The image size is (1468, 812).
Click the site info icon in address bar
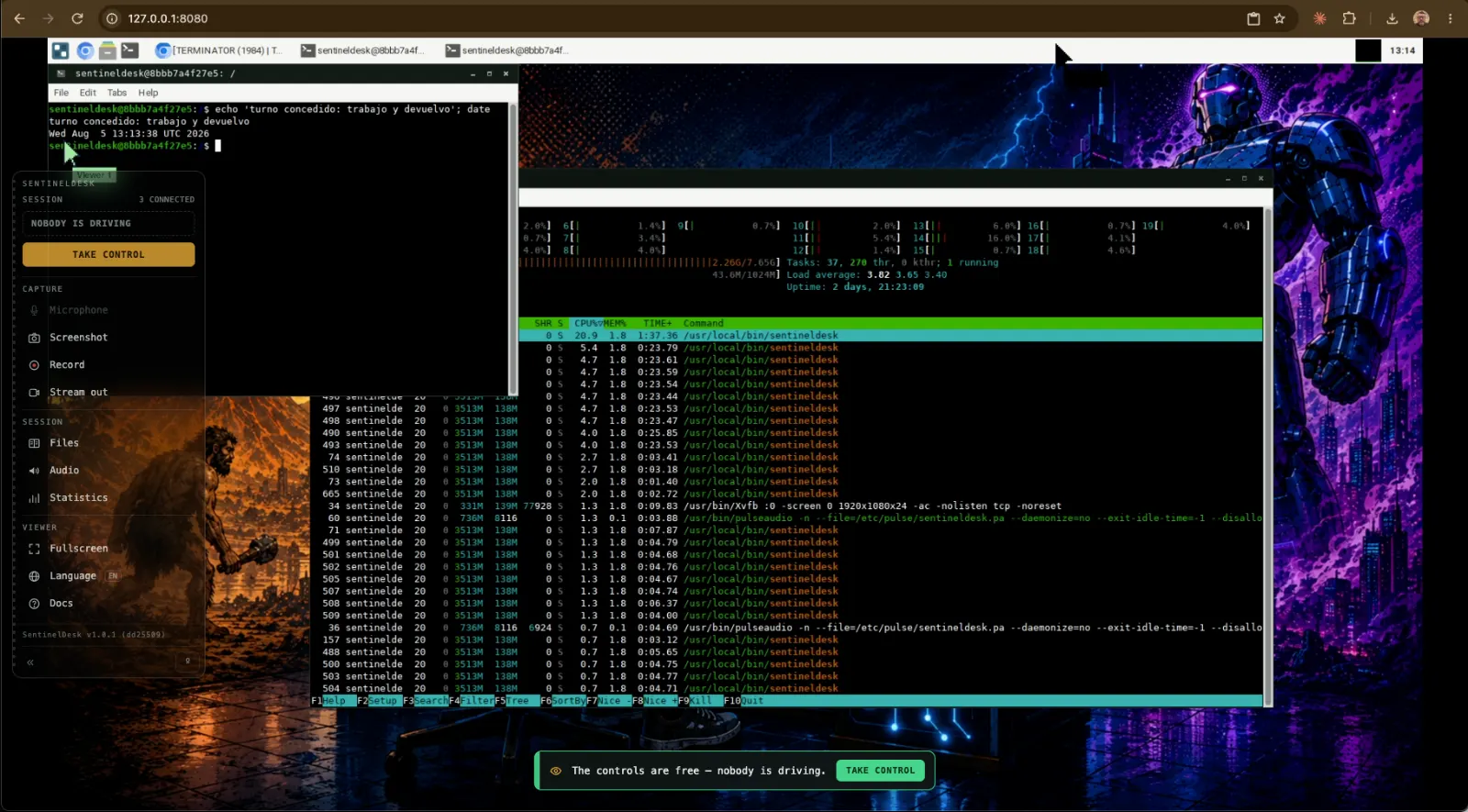pos(112,18)
